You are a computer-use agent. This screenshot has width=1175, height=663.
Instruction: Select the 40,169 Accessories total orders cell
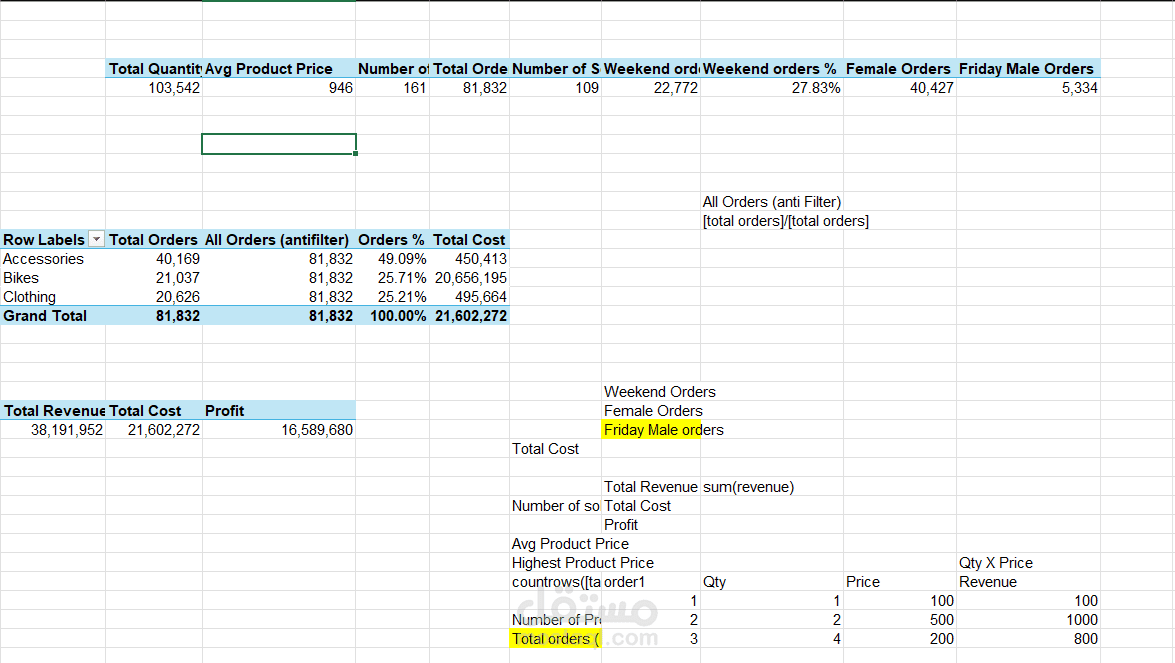coord(154,258)
